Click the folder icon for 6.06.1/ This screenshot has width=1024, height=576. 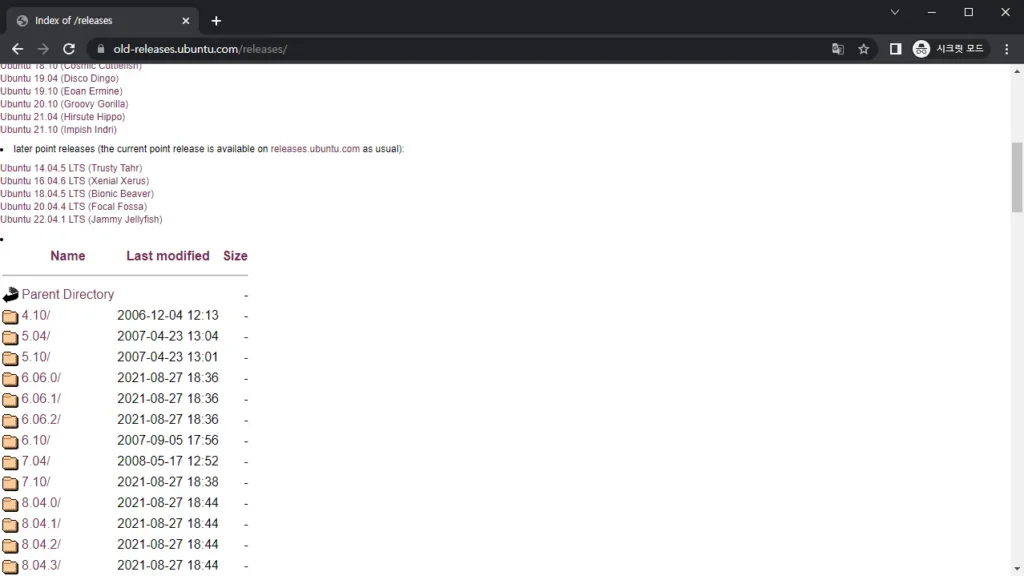coord(10,400)
